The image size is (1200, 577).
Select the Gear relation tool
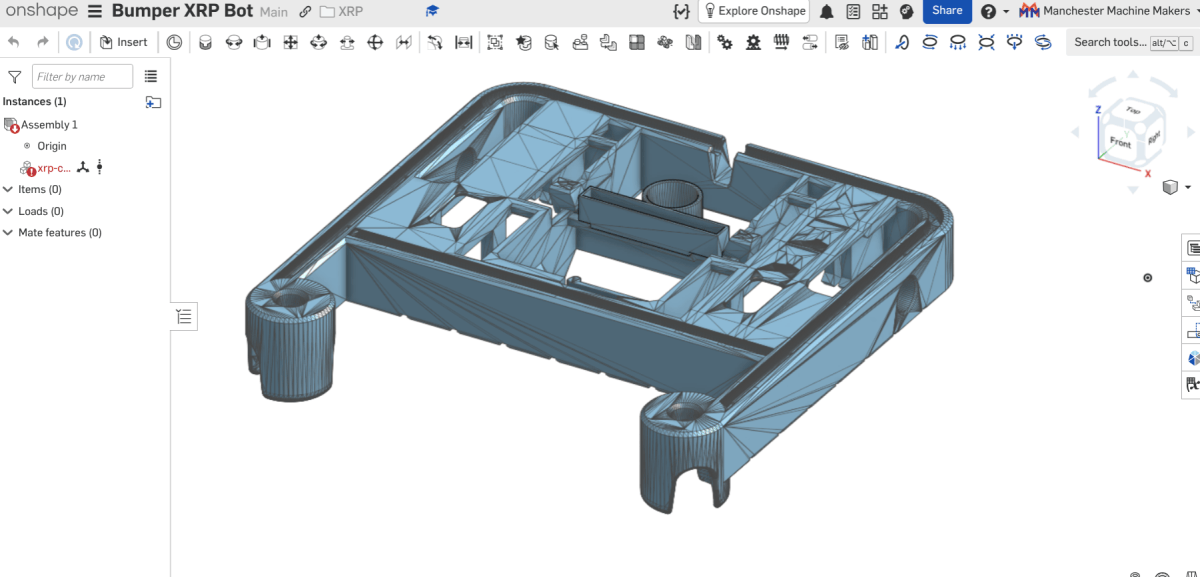[x=725, y=42]
